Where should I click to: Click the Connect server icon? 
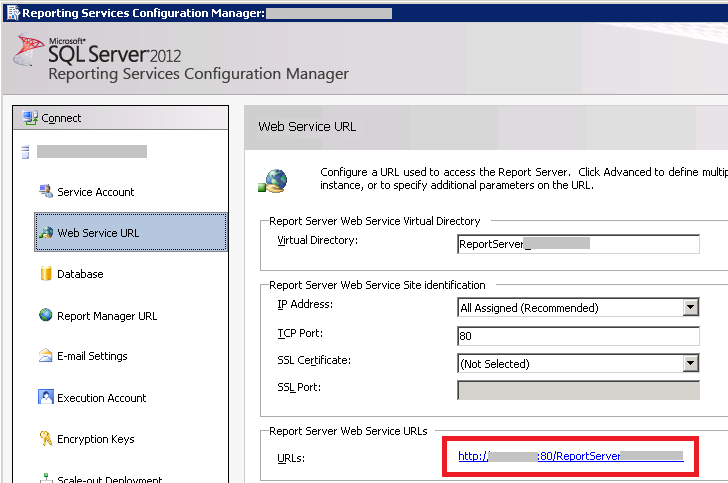point(30,118)
